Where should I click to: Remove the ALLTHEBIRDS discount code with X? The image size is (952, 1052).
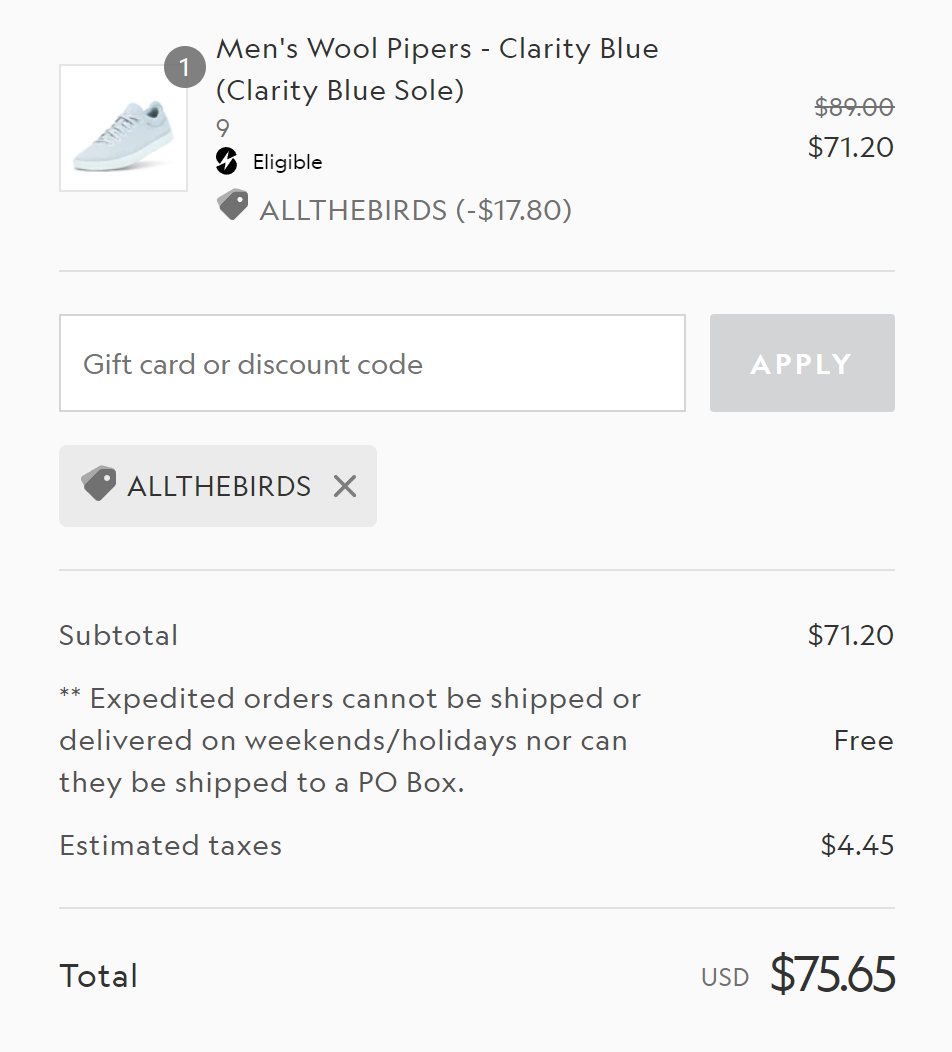[x=345, y=486]
